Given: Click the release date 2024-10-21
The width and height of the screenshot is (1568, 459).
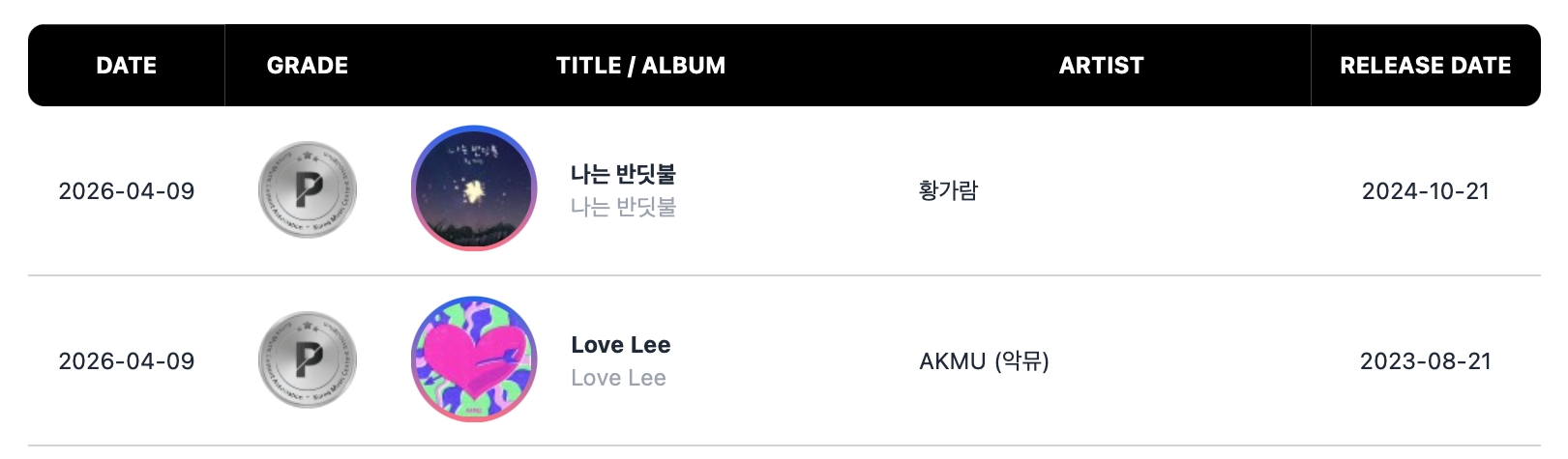Looking at the screenshot, I should point(1425,191).
